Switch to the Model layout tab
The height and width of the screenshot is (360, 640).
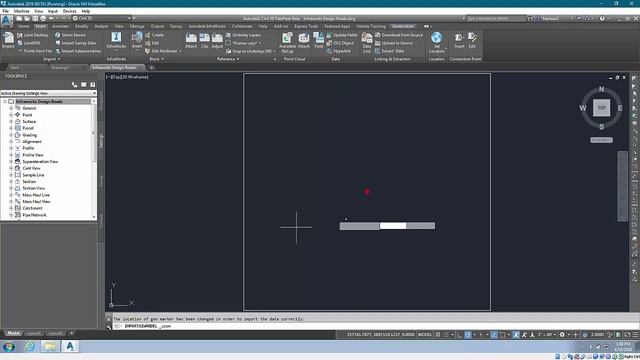point(13,333)
